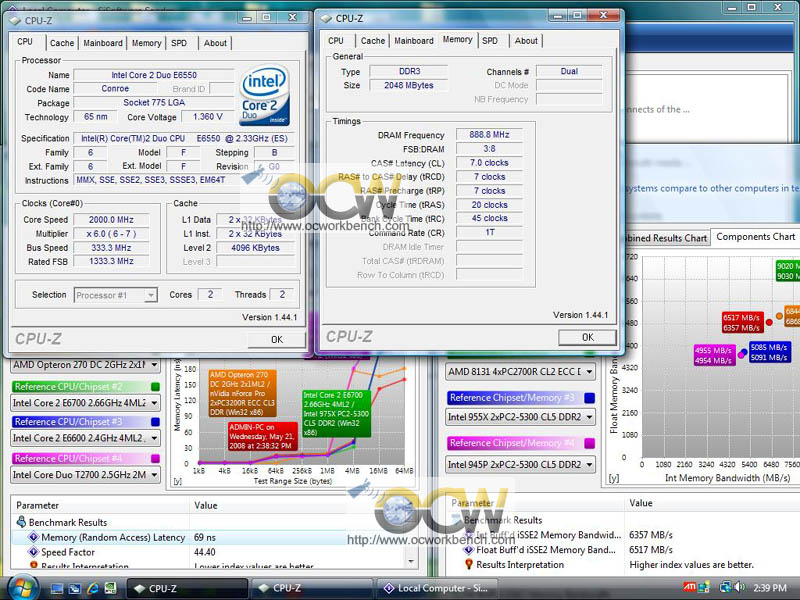800x600 pixels.
Task: Activate the first CPU-Z taskbar button
Action: coord(187,588)
